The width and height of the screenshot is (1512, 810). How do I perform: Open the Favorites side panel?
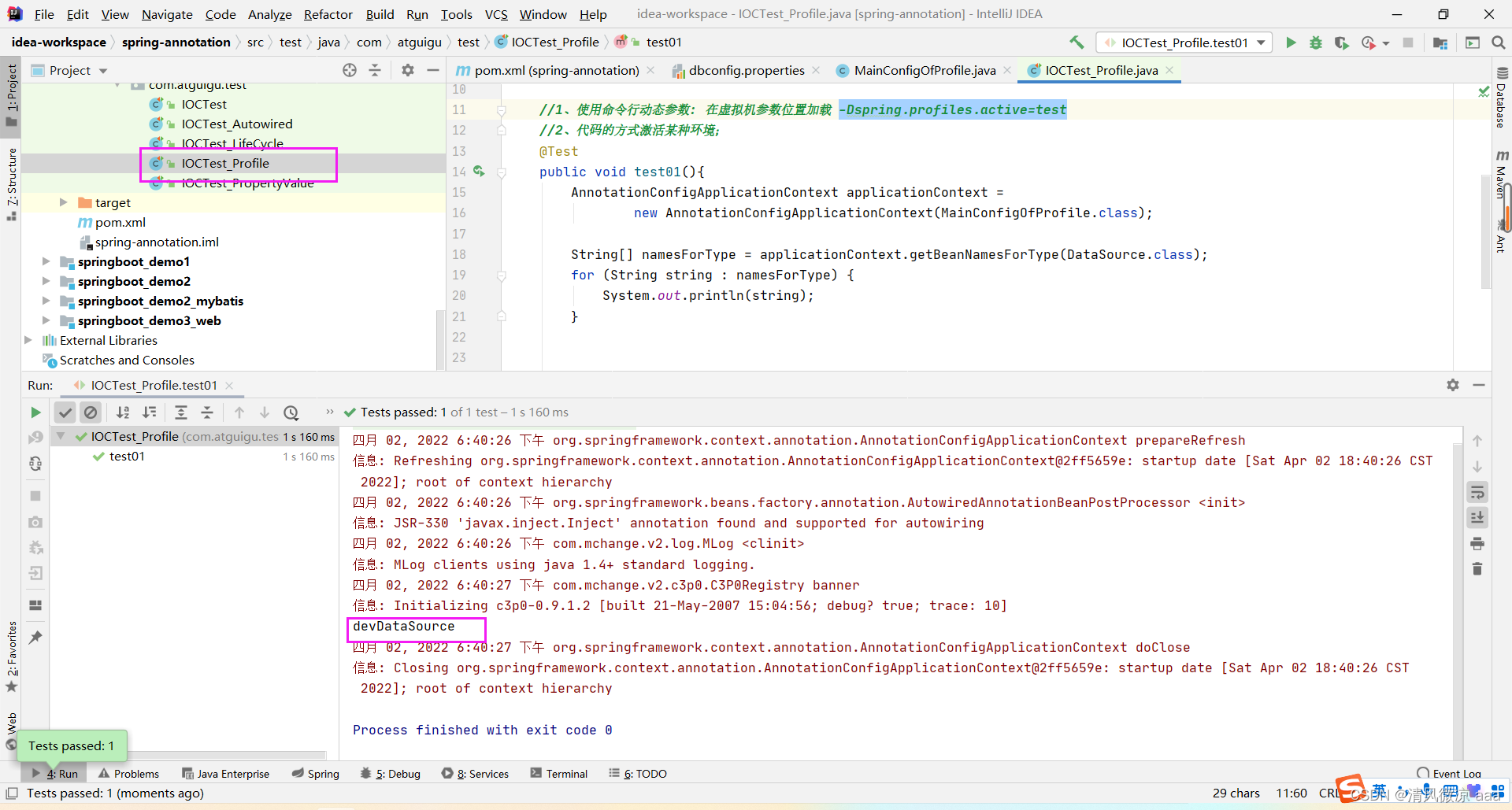click(12, 657)
